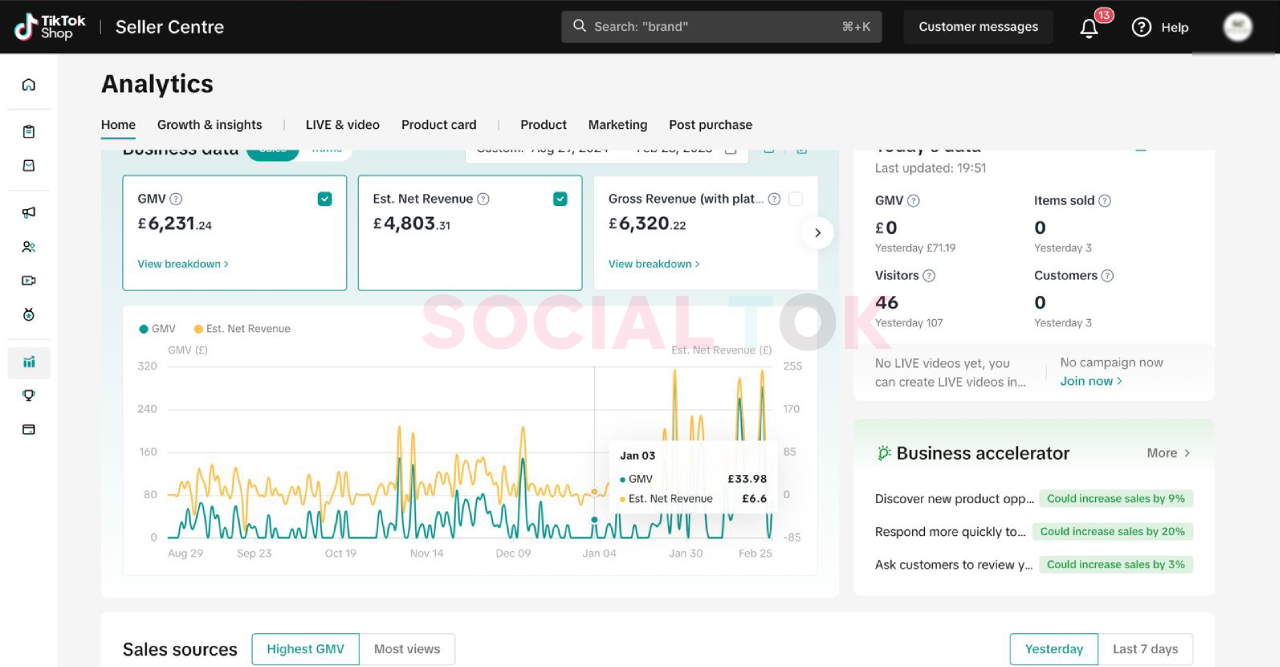Select the megaphone marketing sidebar icon

[x=29, y=212]
